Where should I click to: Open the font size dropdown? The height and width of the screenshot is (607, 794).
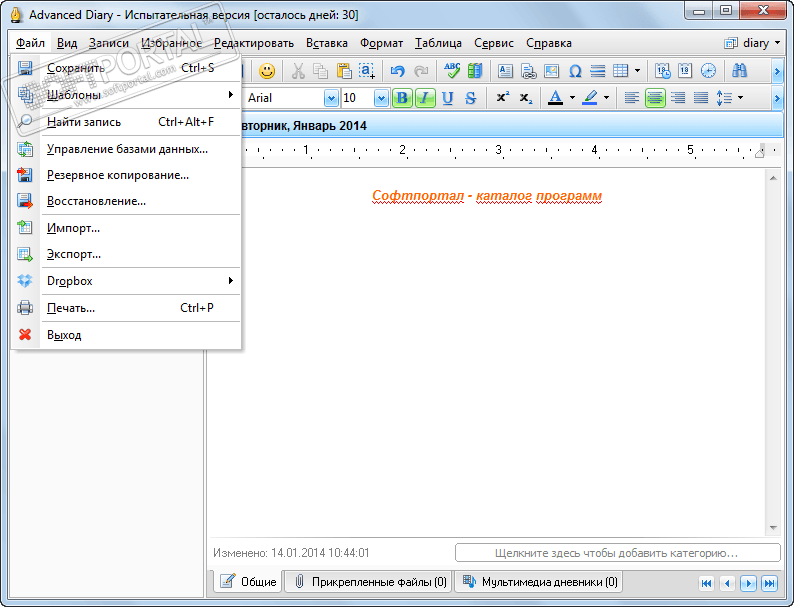click(381, 98)
